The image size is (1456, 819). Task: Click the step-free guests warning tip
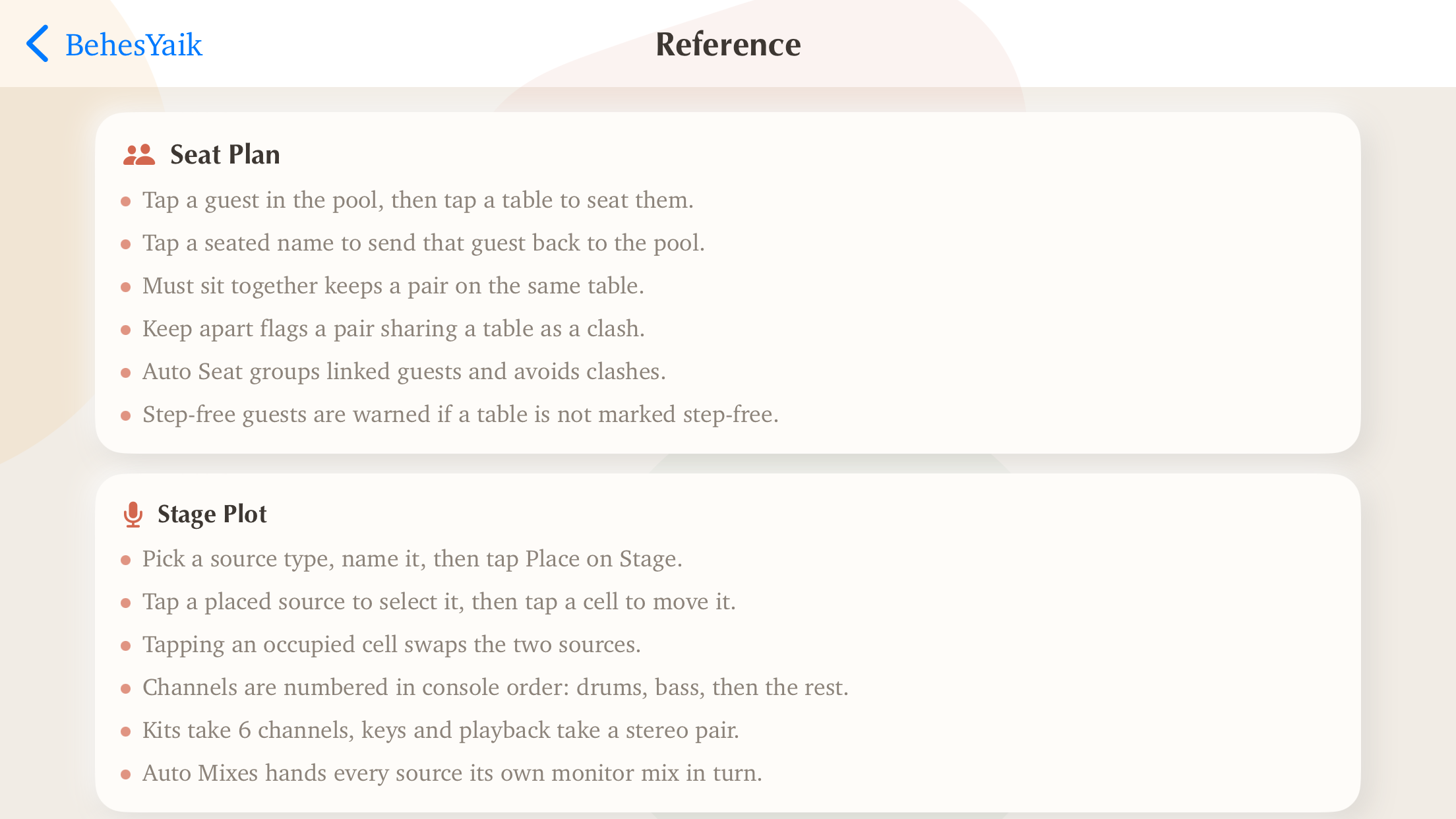(460, 414)
